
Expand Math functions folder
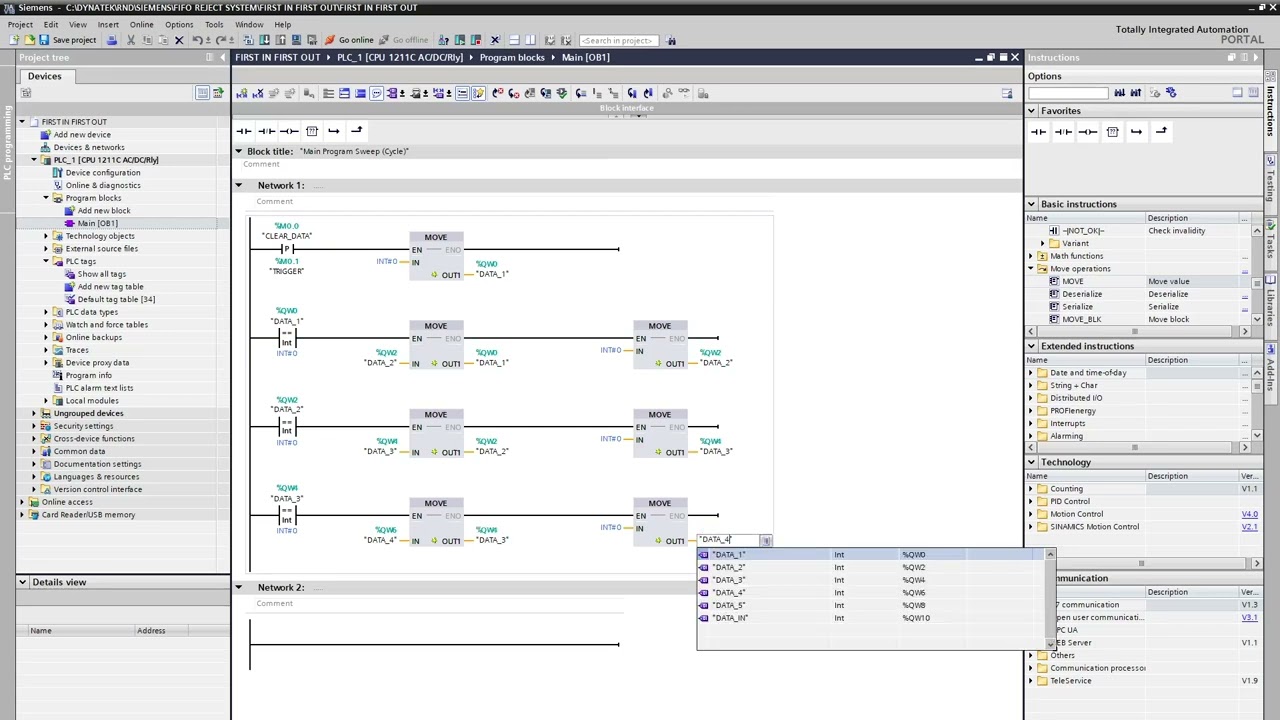pos(1031,256)
